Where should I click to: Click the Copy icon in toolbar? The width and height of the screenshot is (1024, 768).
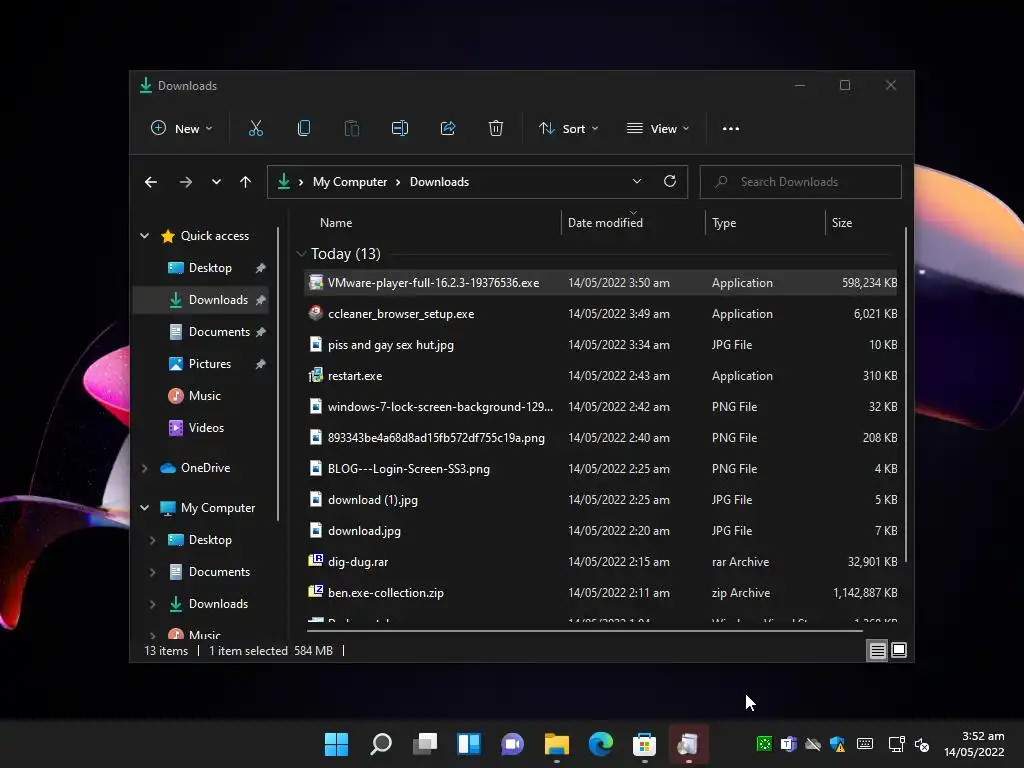click(x=304, y=129)
